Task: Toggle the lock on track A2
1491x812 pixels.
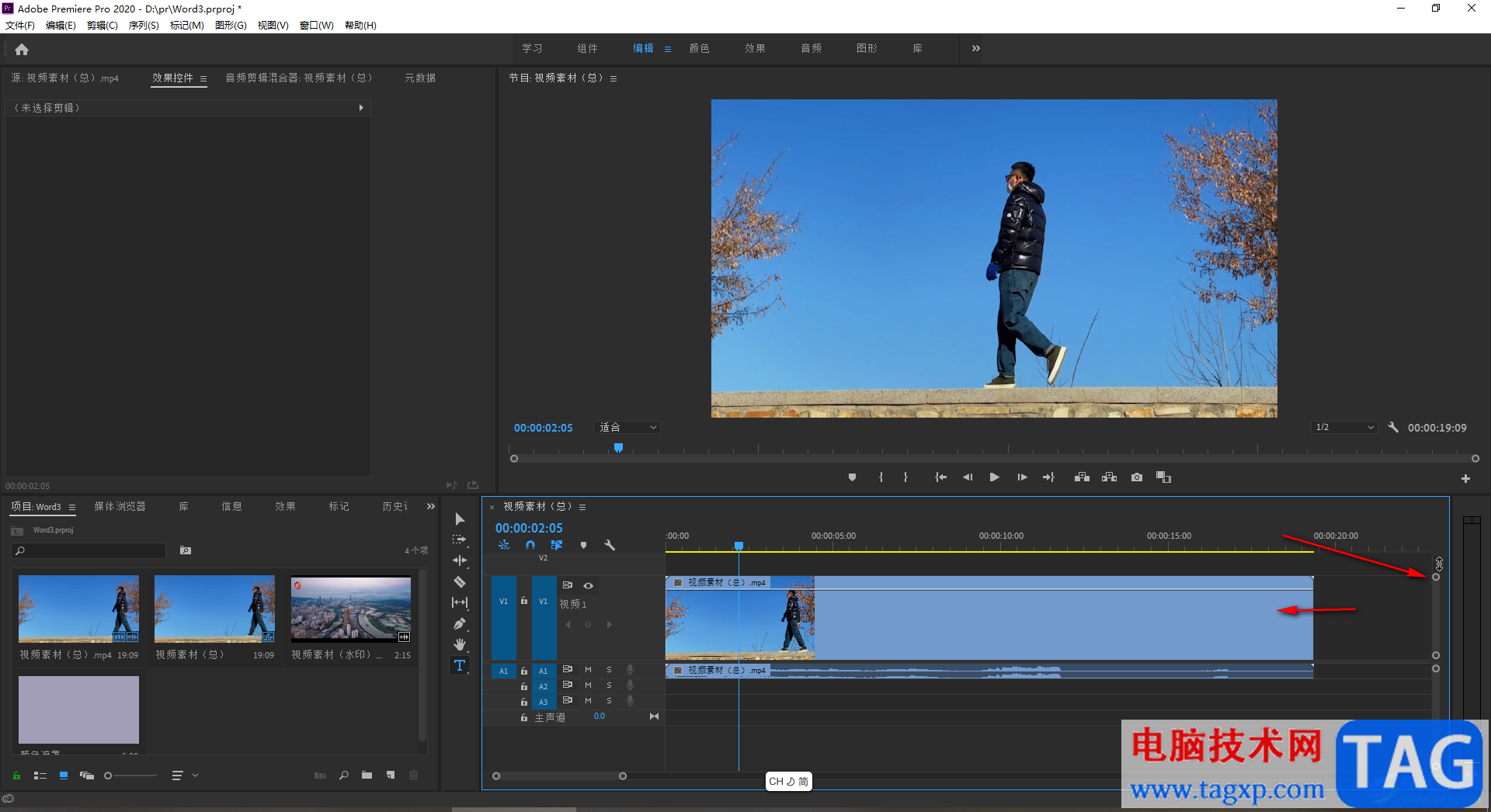Action: pyautogui.click(x=524, y=686)
